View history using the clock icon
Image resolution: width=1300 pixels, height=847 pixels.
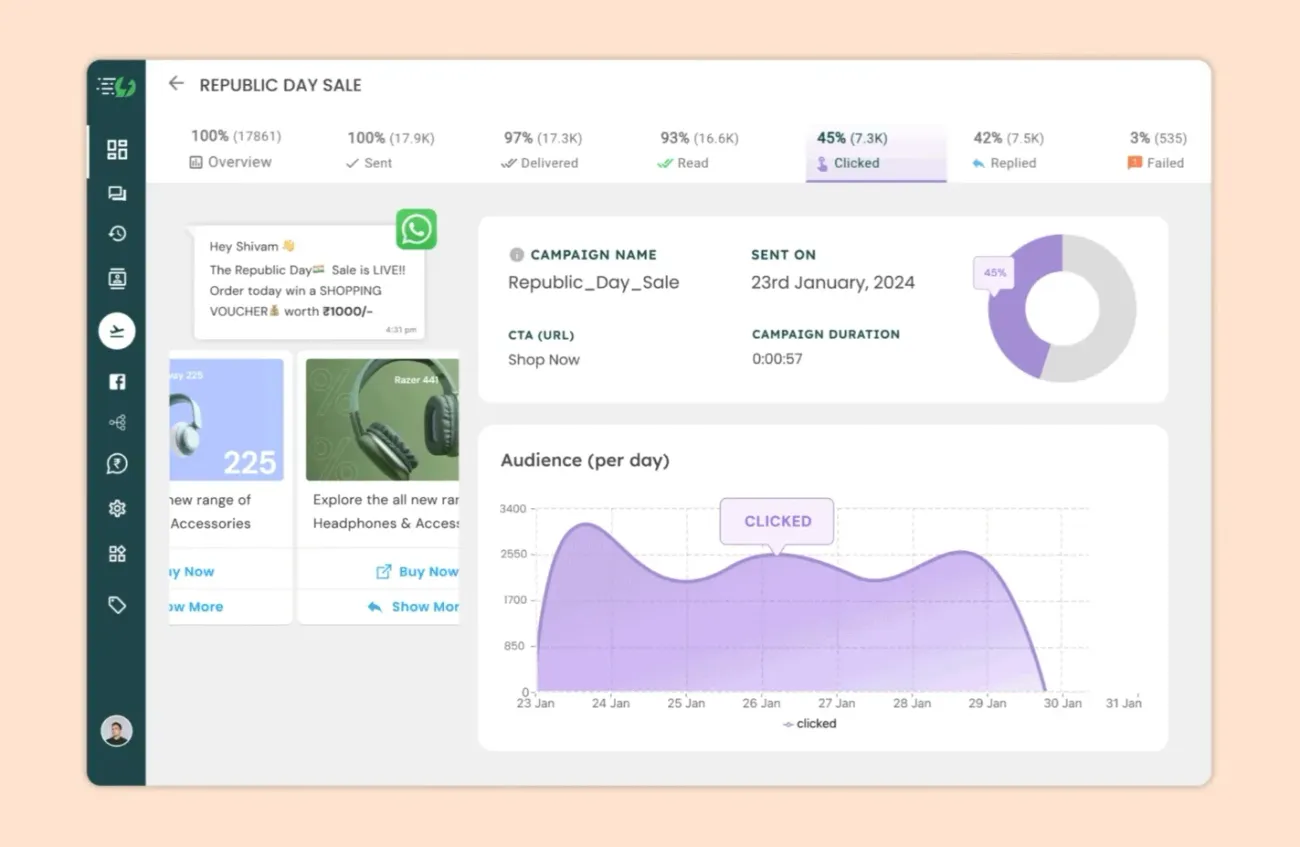pos(116,233)
